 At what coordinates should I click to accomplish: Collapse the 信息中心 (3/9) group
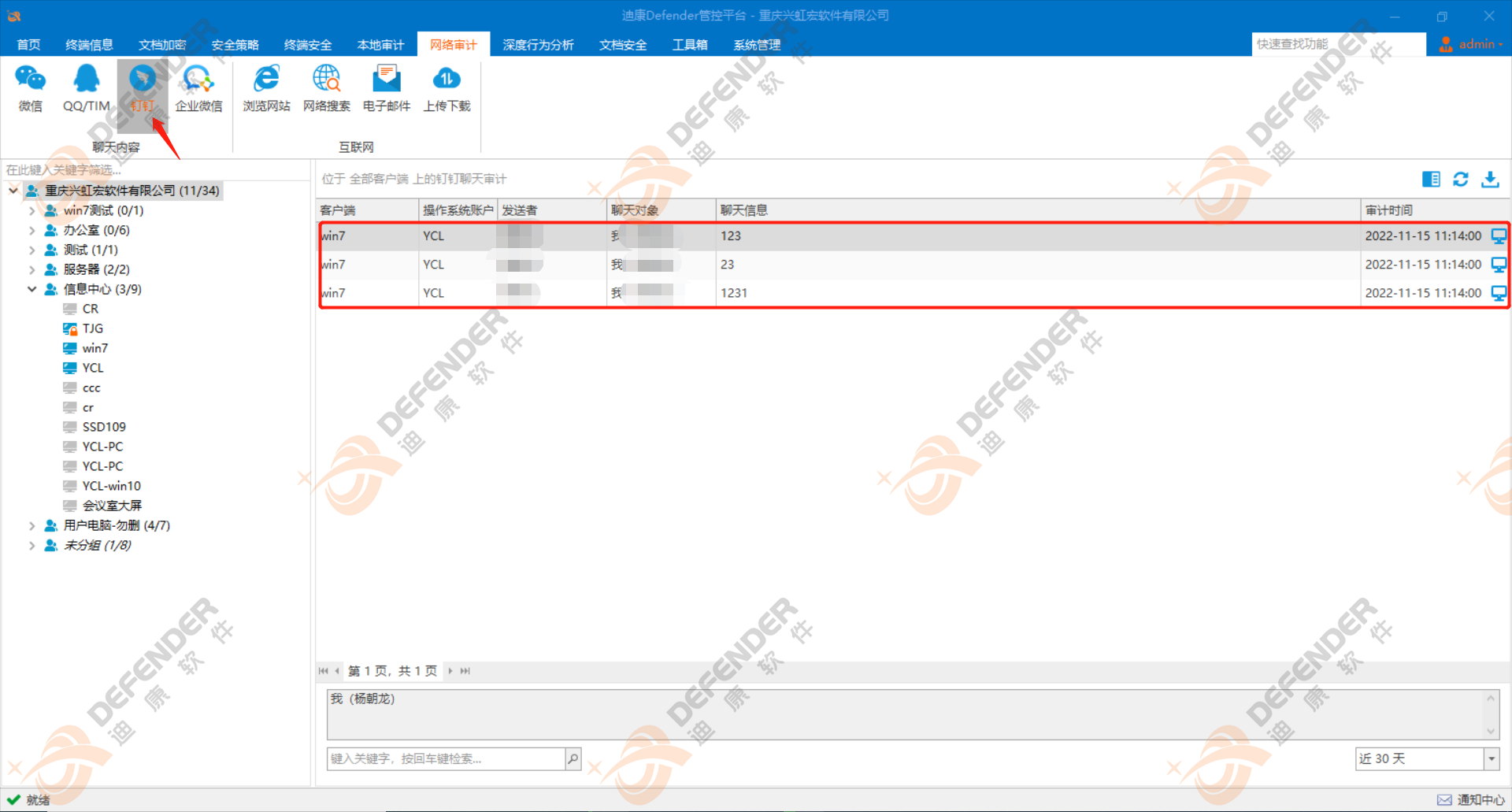tap(31, 289)
